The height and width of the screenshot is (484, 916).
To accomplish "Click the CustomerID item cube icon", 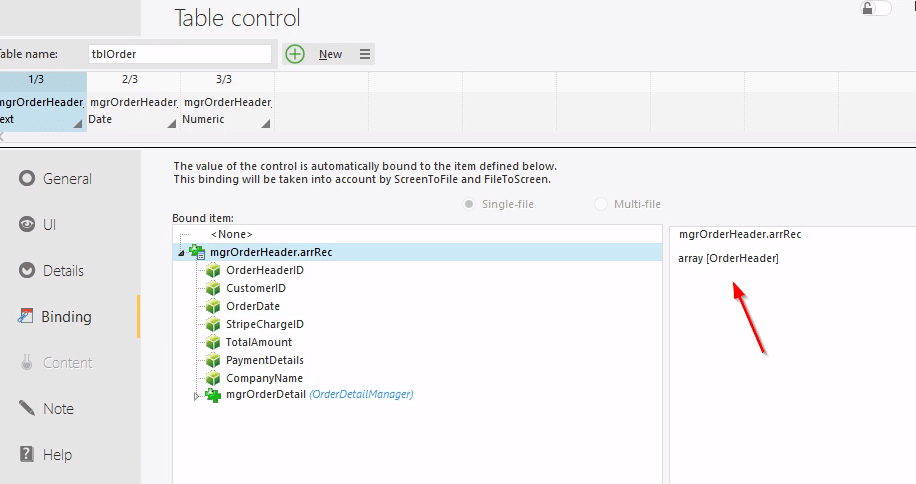I will (x=212, y=289).
